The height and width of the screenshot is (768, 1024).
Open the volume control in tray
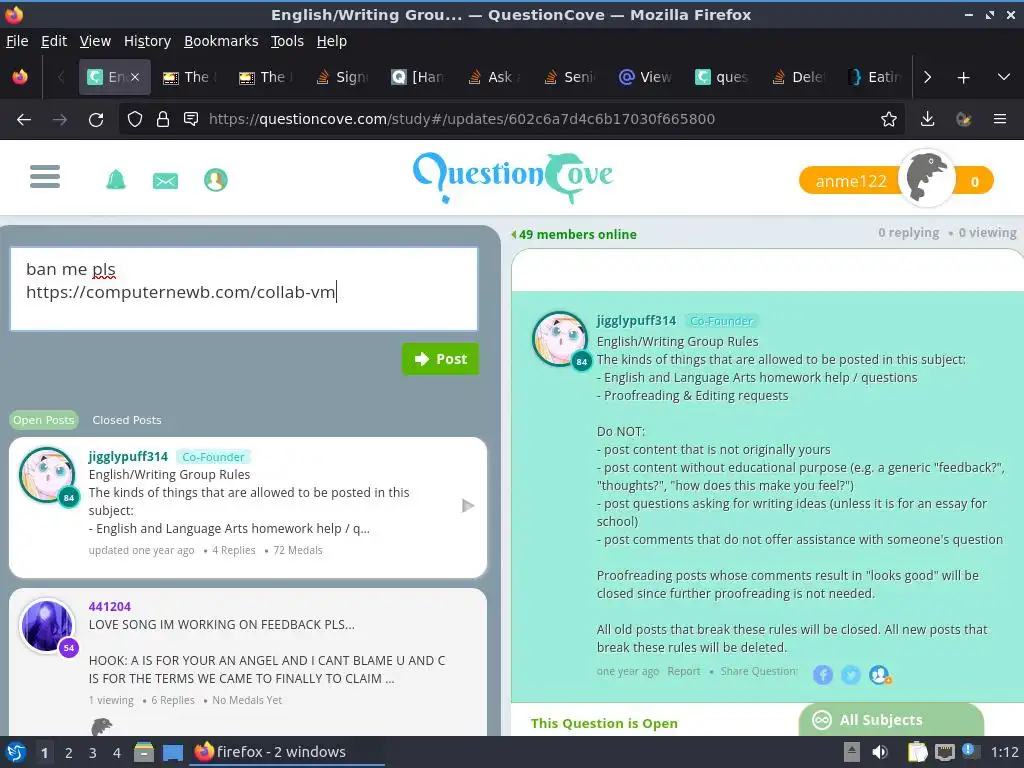click(880, 752)
